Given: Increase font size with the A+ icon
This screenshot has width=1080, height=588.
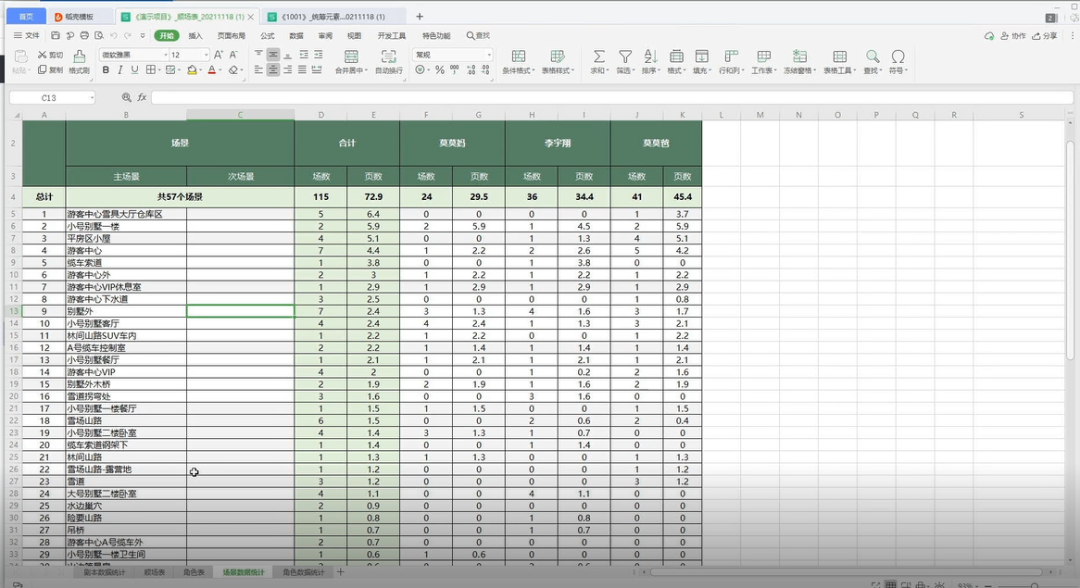Looking at the screenshot, I should (218, 54).
